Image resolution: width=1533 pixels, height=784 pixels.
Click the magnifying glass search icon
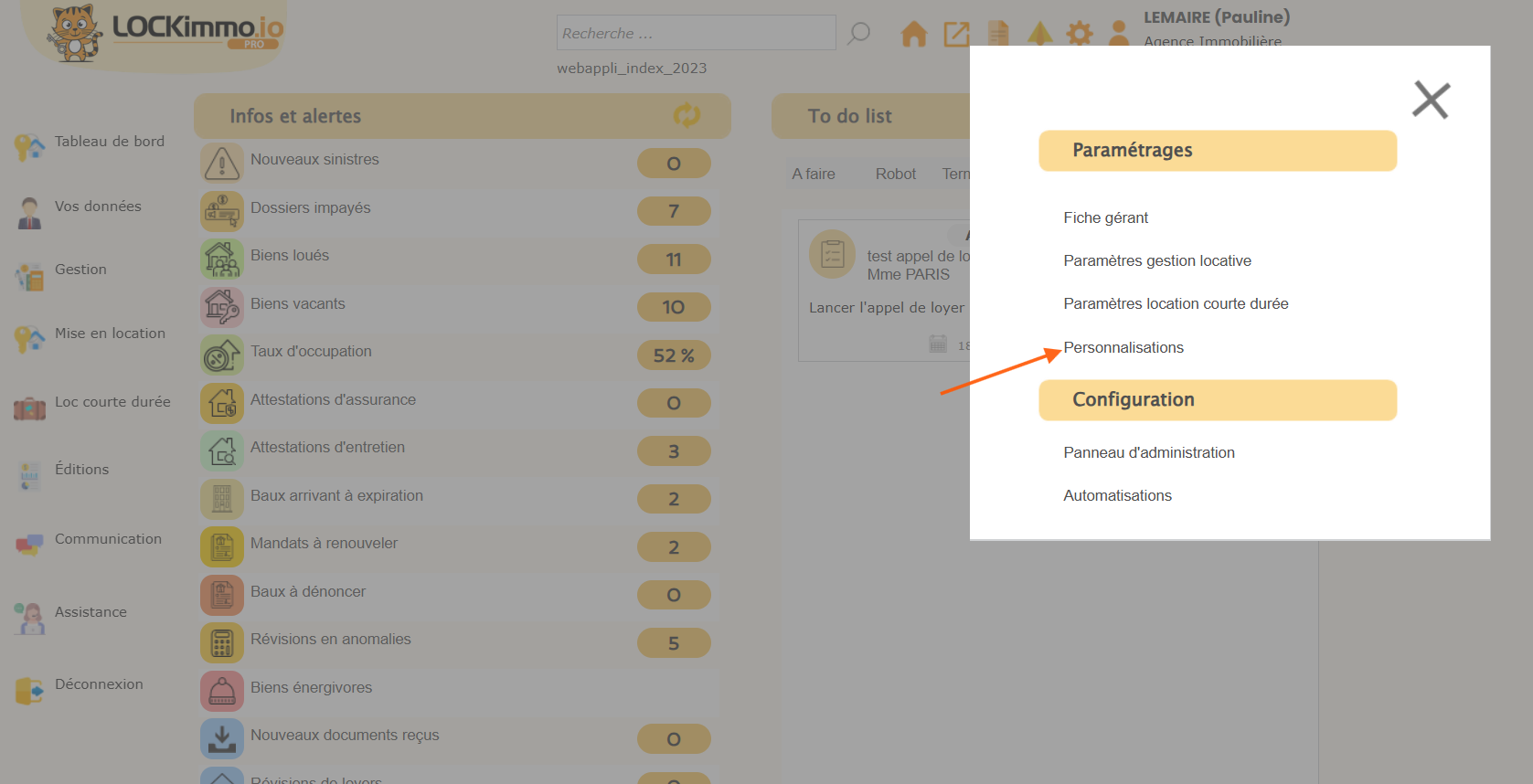pyautogui.click(x=858, y=34)
